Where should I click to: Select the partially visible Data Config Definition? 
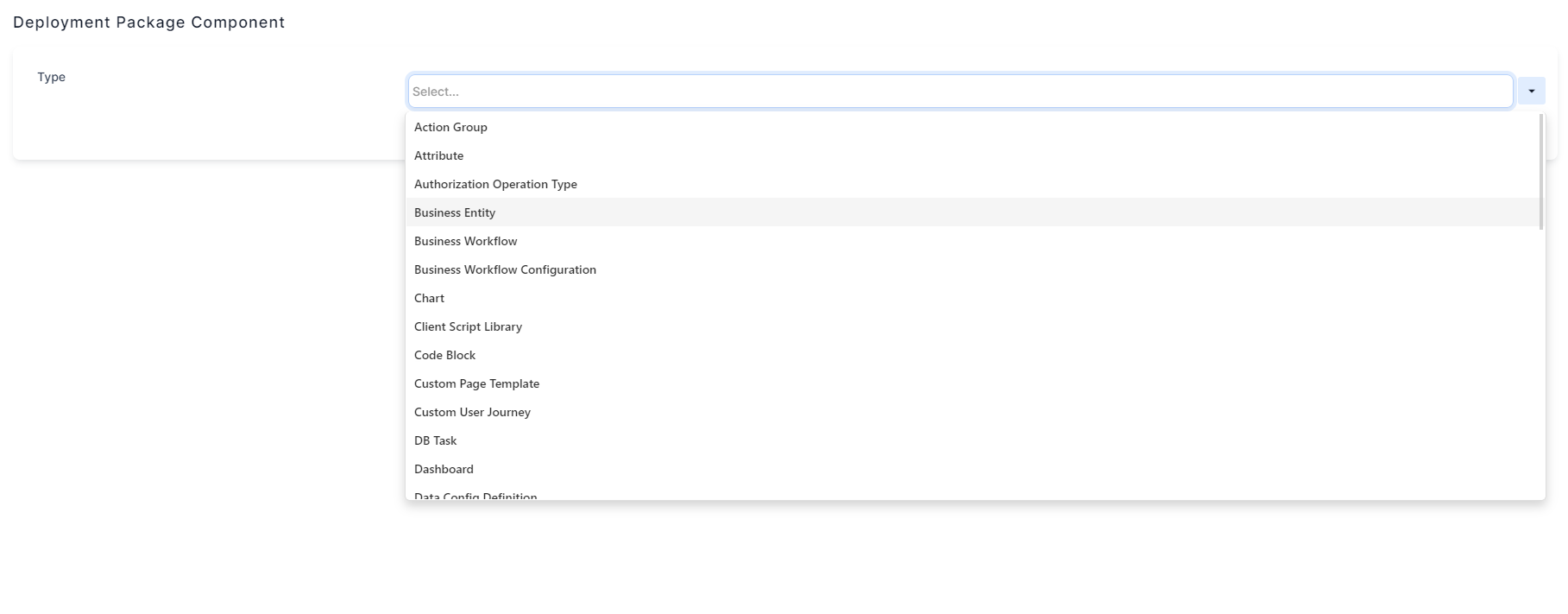click(x=475, y=495)
